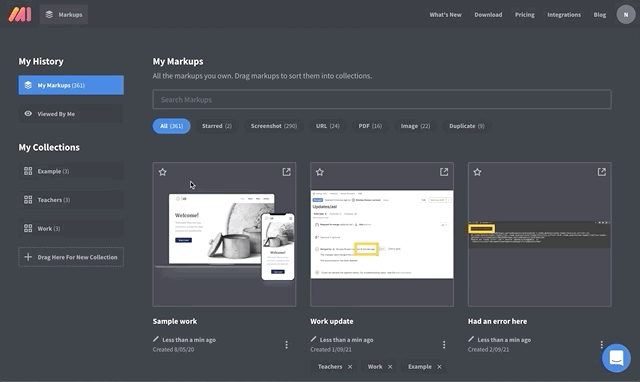The height and width of the screenshot is (382, 640).
Task: Open more options for Sample work
Action: (x=287, y=345)
